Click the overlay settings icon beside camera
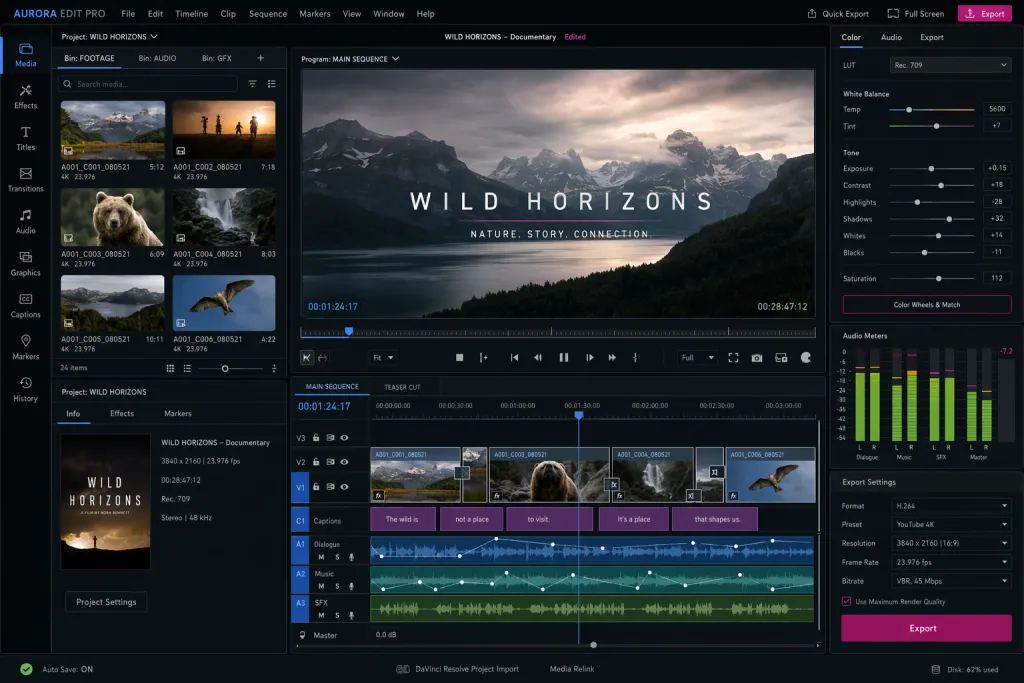 pyautogui.click(x=781, y=358)
